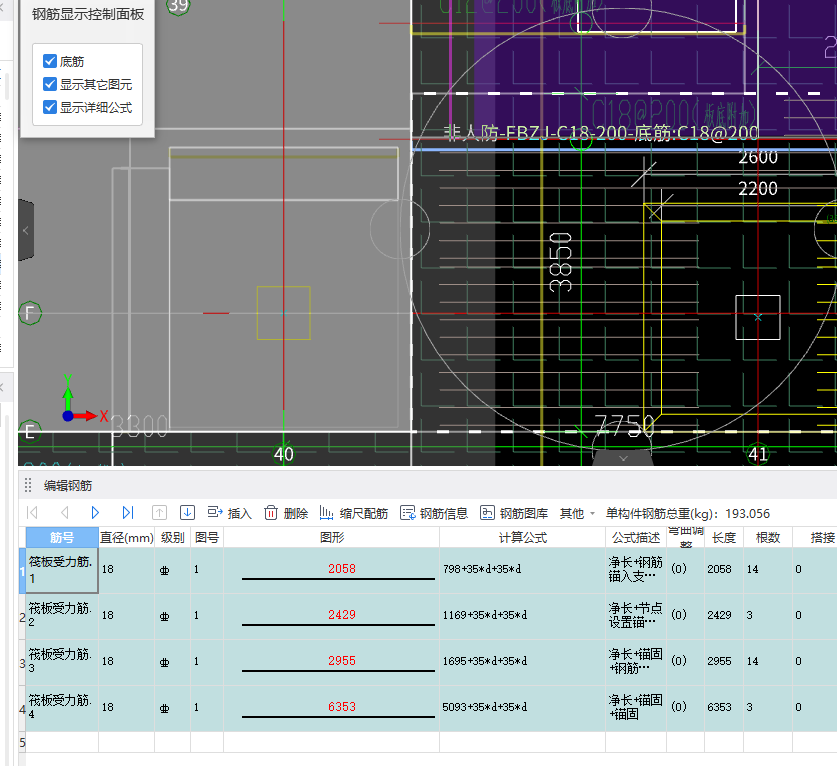
Task: Move rebar row down
Action: click(x=187, y=513)
